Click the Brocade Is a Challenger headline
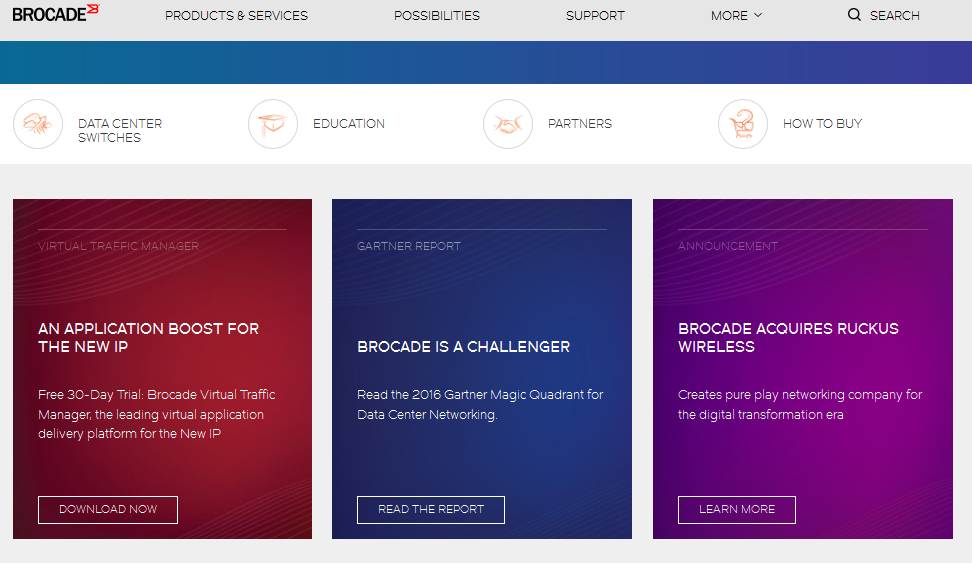 [463, 347]
